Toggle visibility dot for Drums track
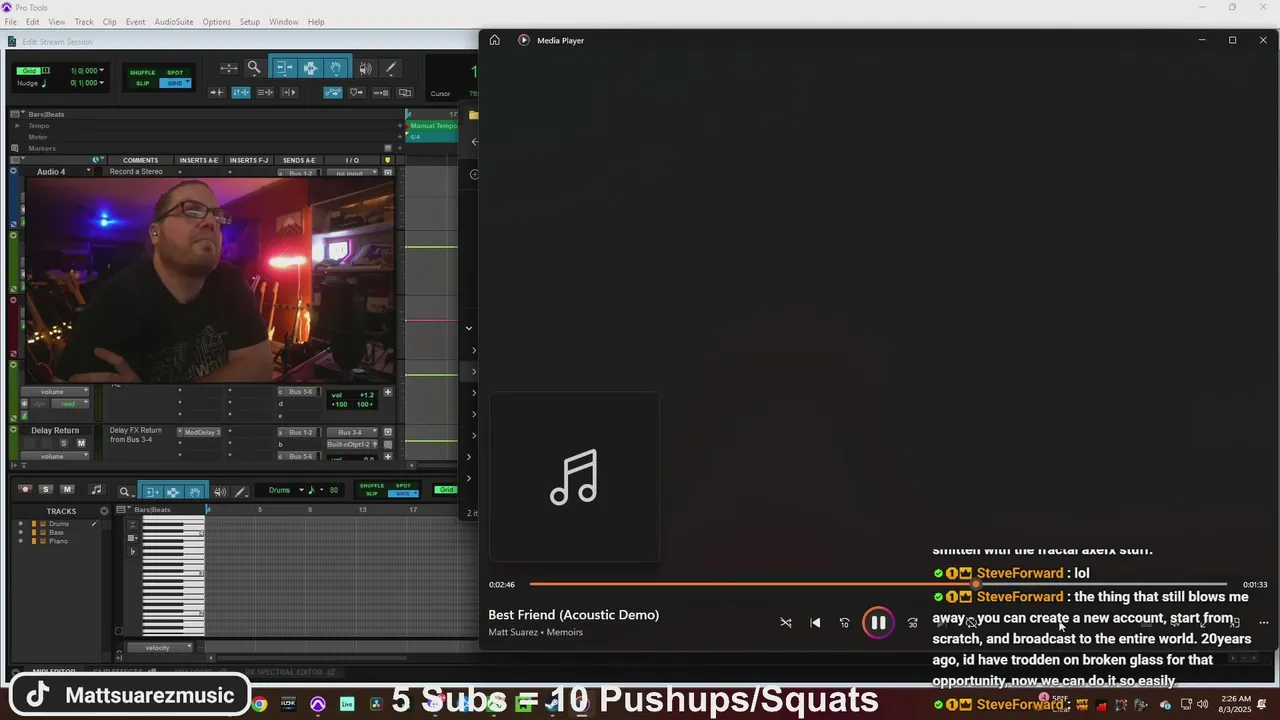 click(20, 524)
